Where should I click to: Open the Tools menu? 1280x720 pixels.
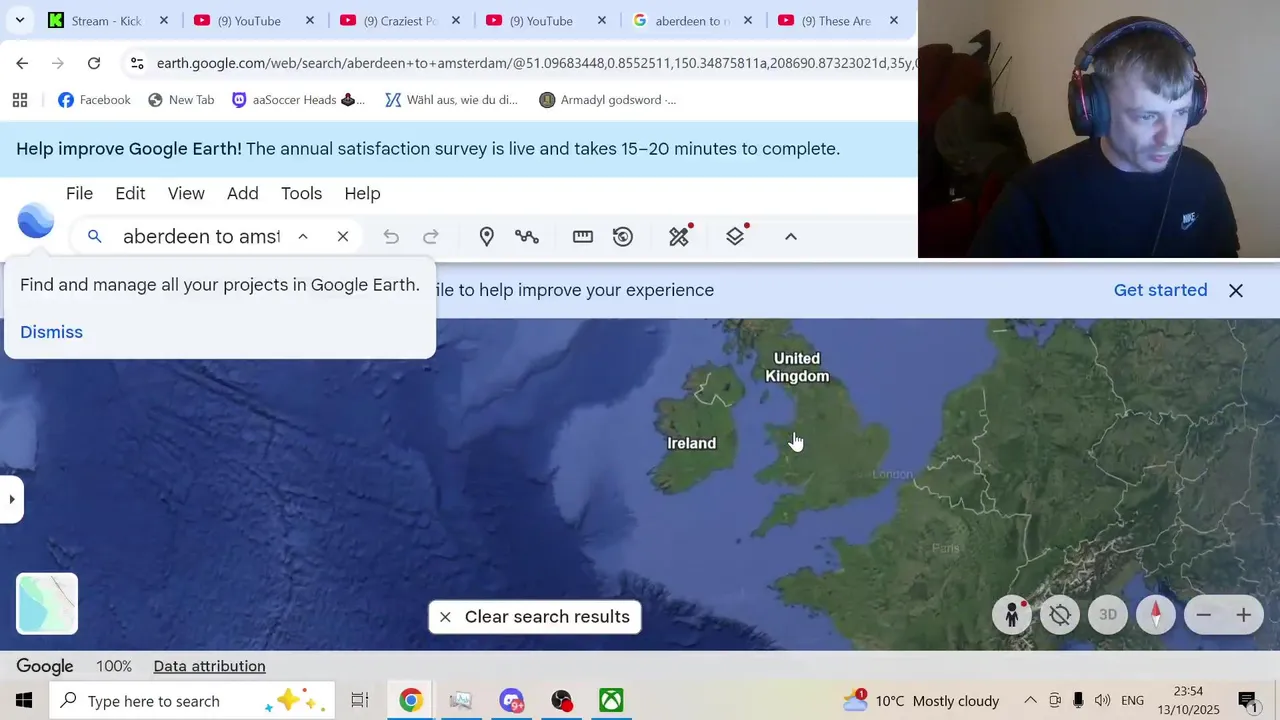tap(301, 193)
